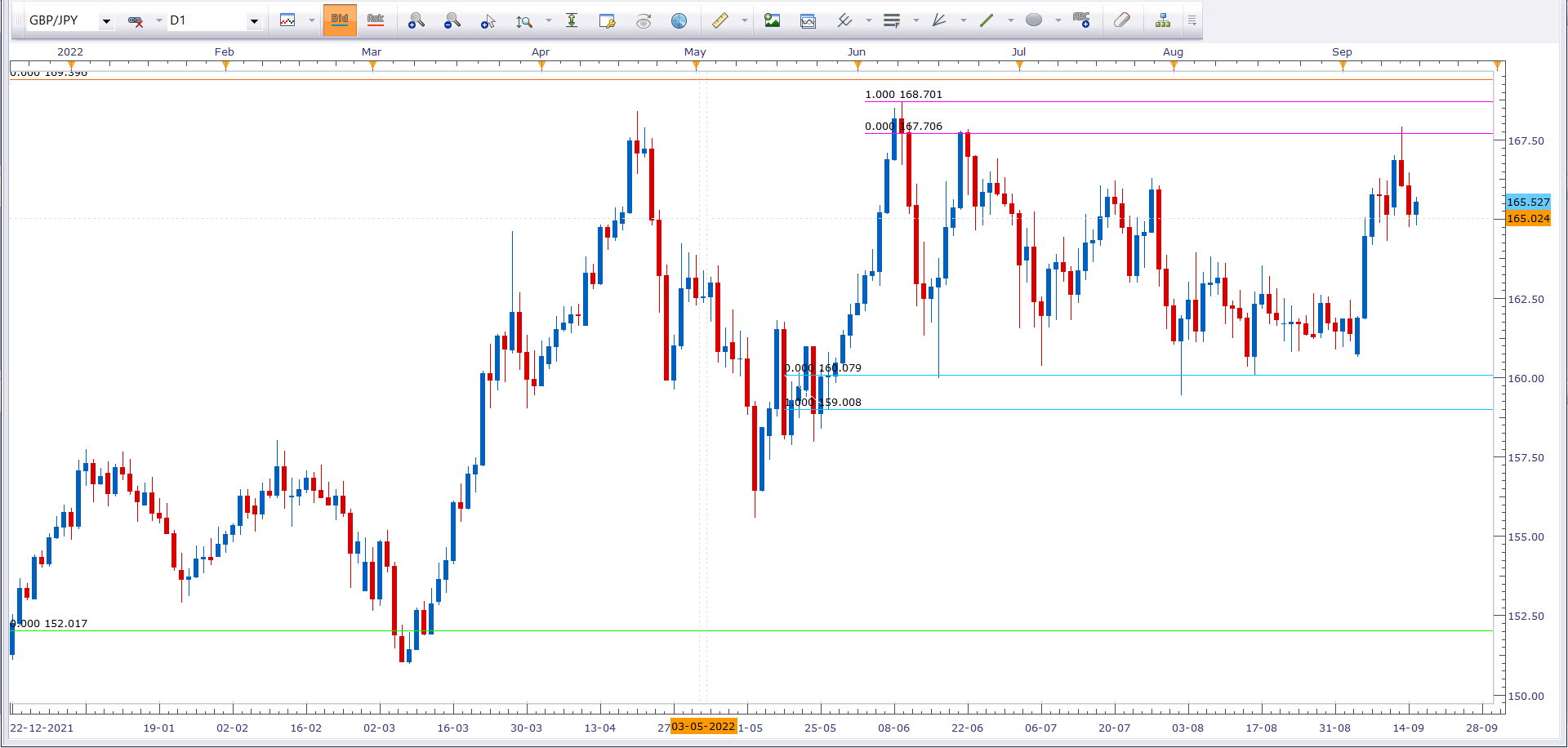Click the 0.000 160.079 Fibonacci label
The image size is (1568, 748).
[823, 368]
